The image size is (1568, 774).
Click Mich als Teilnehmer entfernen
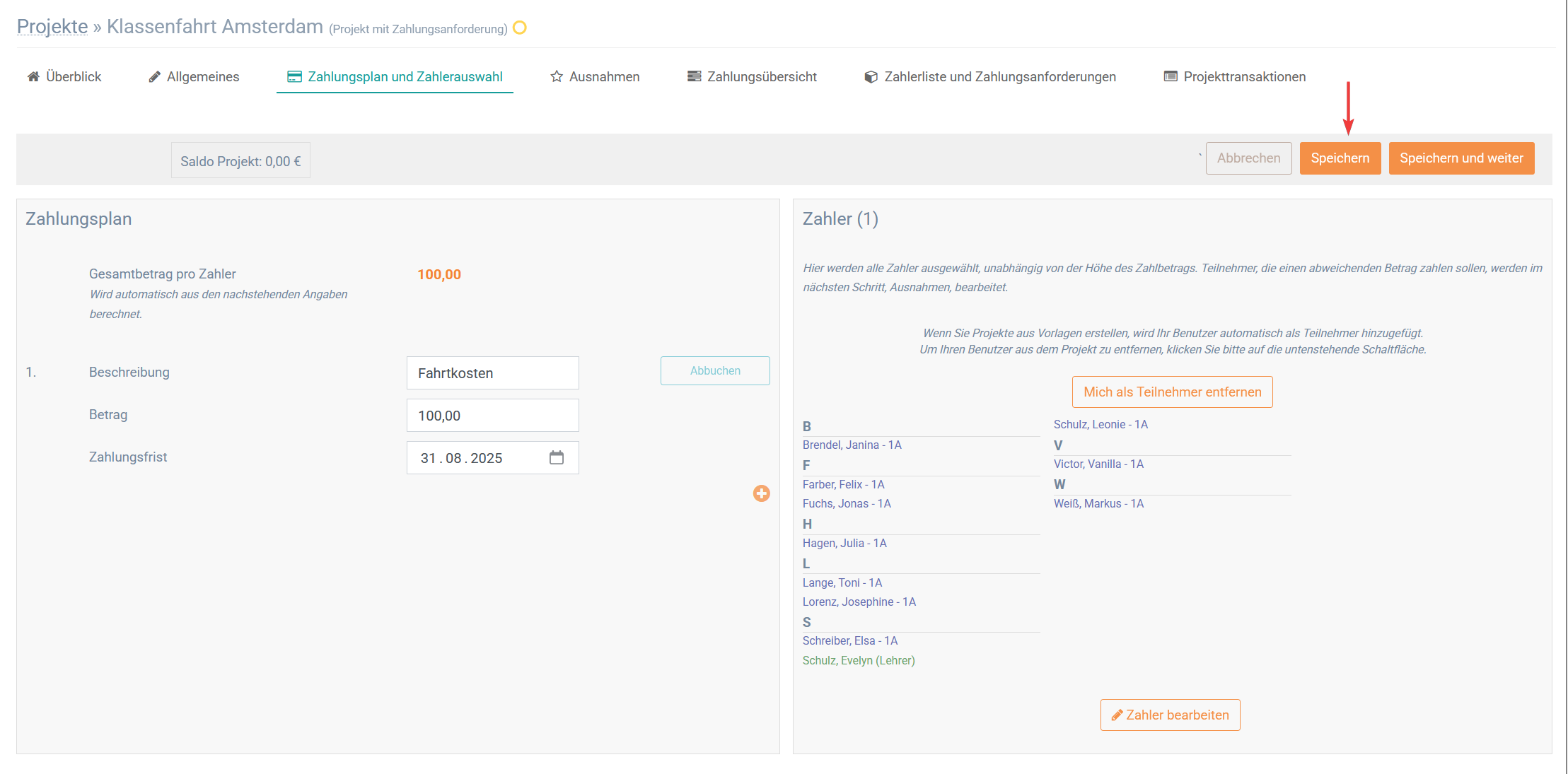click(1172, 392)
